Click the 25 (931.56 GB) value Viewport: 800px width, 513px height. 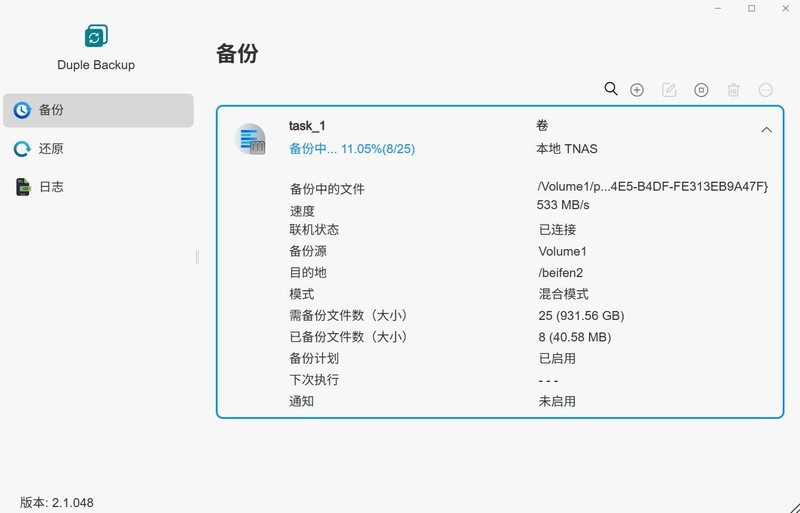581,315
